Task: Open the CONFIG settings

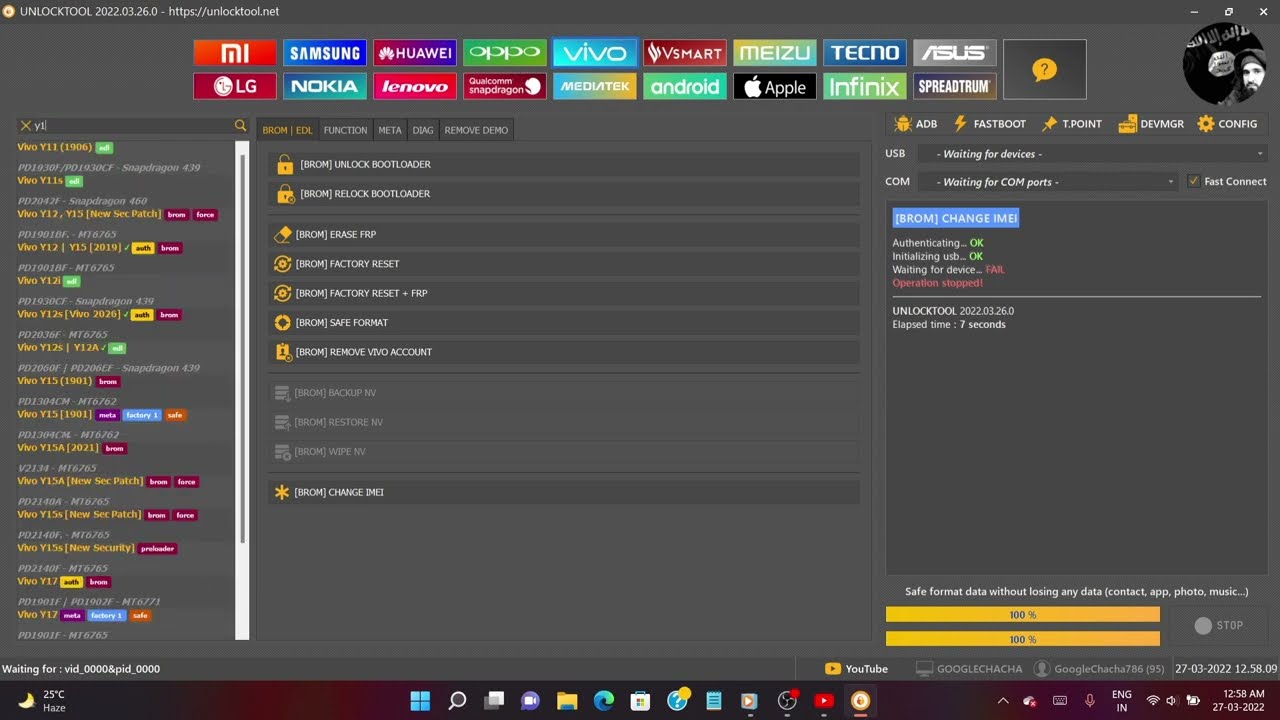Action: 1228,124
